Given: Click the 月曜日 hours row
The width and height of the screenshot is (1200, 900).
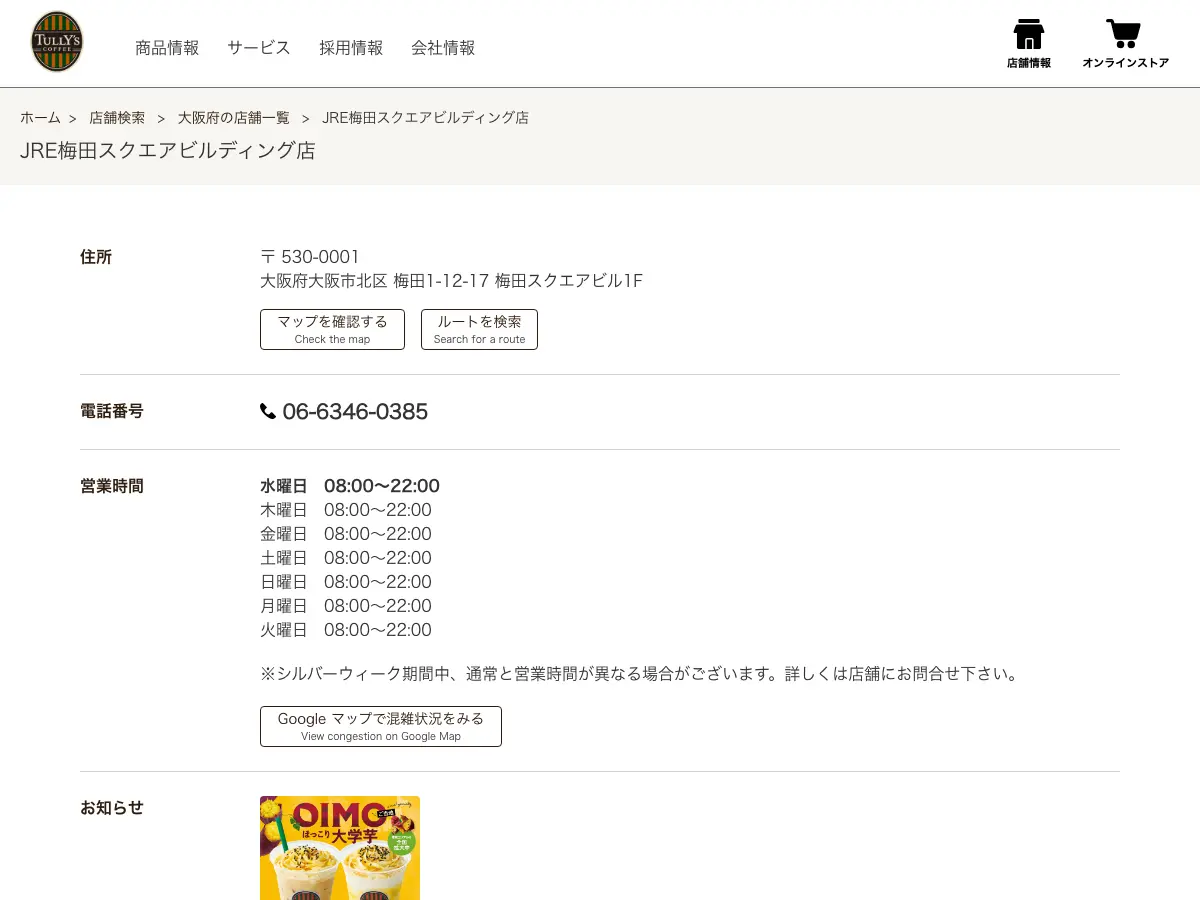Looking at the screenshot, I should [346, 606].
